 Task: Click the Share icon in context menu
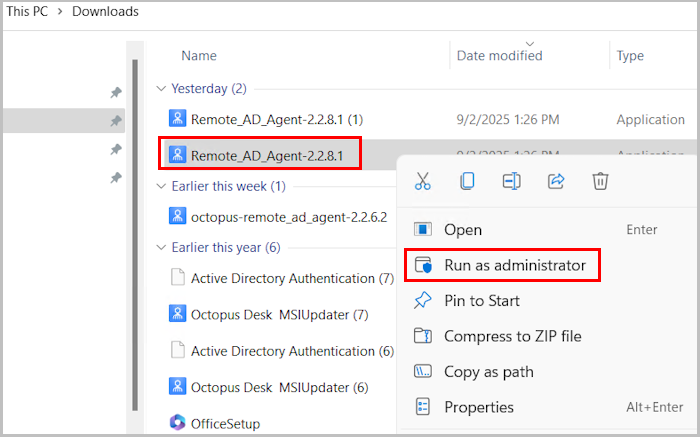pos(556,181)
